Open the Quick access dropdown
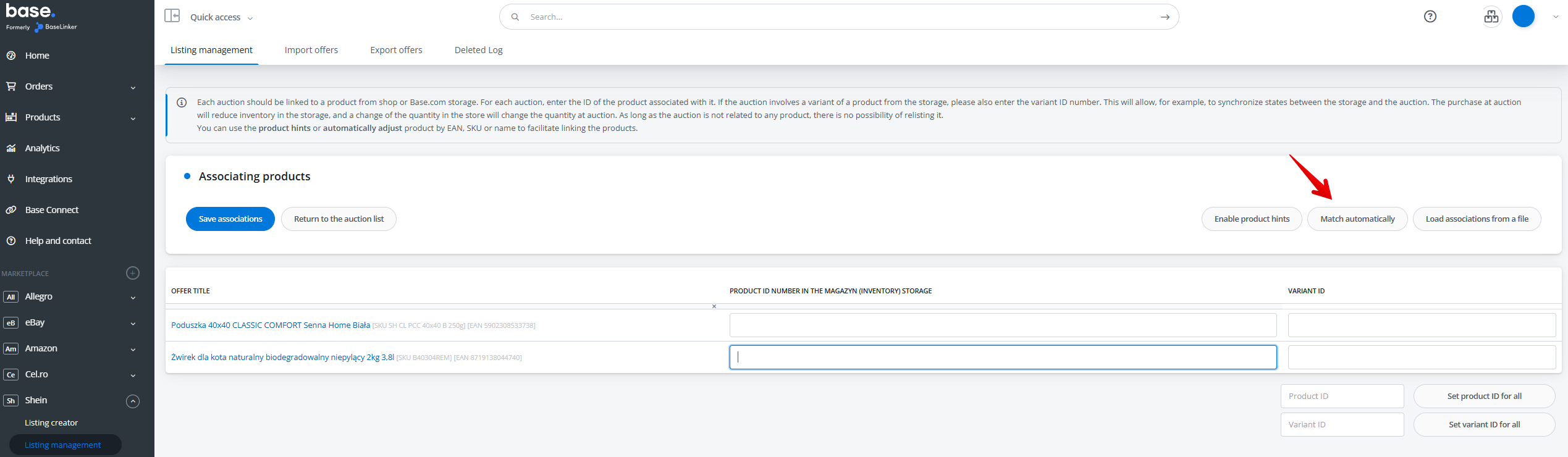The height and width of the screenshot is (457, 1568). pyautogui.click(x=221, y=17)
